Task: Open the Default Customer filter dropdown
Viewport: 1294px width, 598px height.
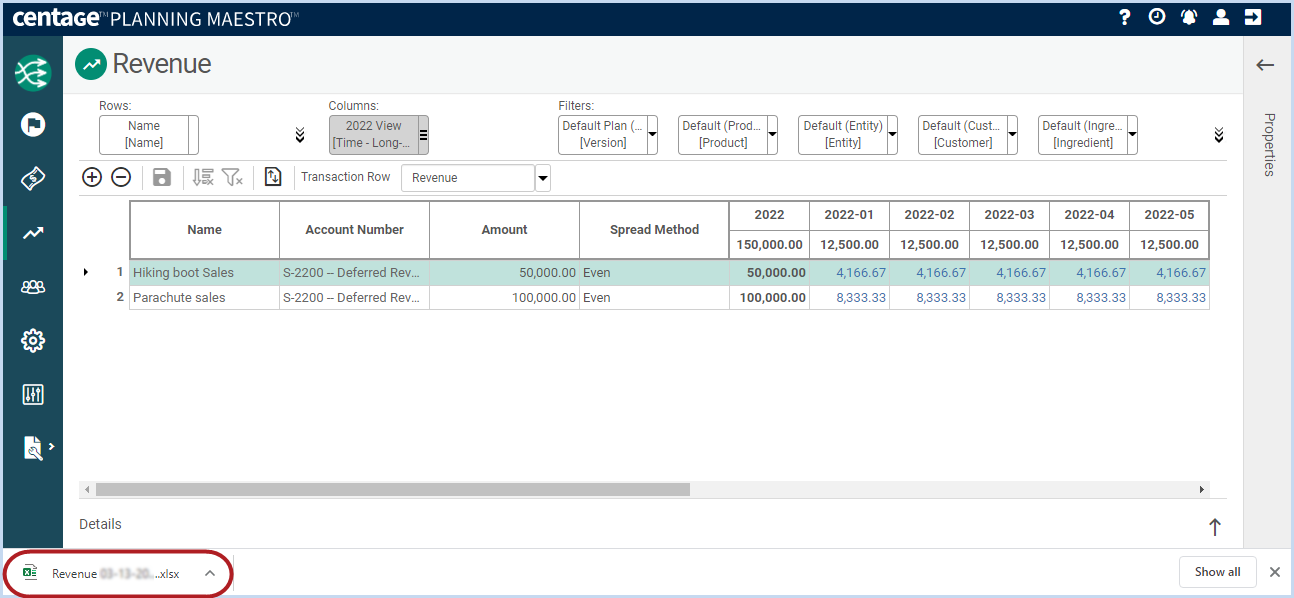Action: [x=1012, y=134]
